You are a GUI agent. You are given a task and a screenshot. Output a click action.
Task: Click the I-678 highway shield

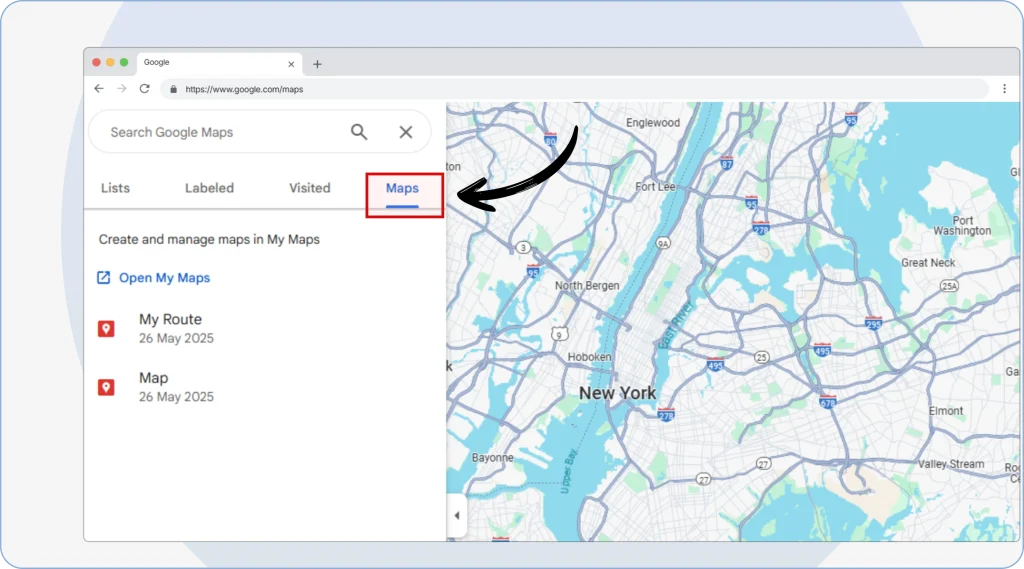(x=827, y=401)
